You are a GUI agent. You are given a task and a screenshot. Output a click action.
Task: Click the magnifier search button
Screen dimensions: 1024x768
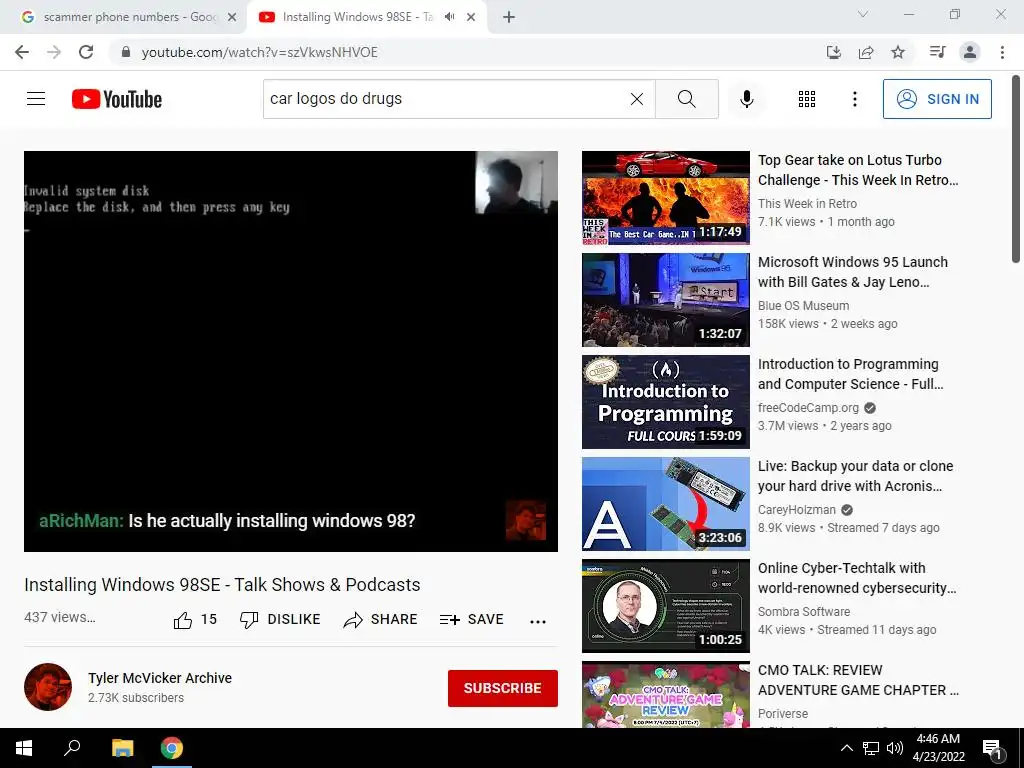[686, 99]
